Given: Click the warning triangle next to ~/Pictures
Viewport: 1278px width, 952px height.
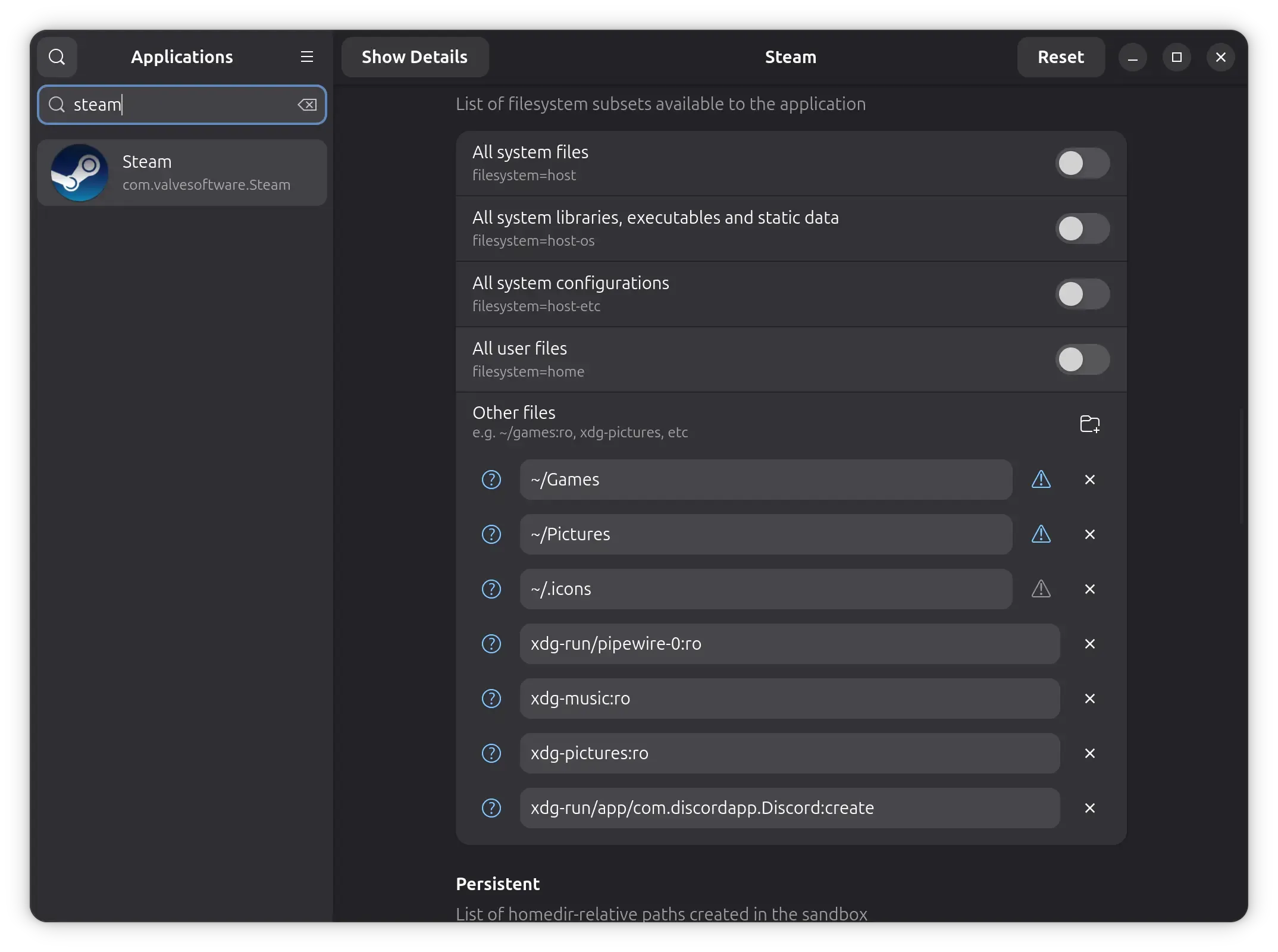Looking at the screenshot, I should (1041, 534).
